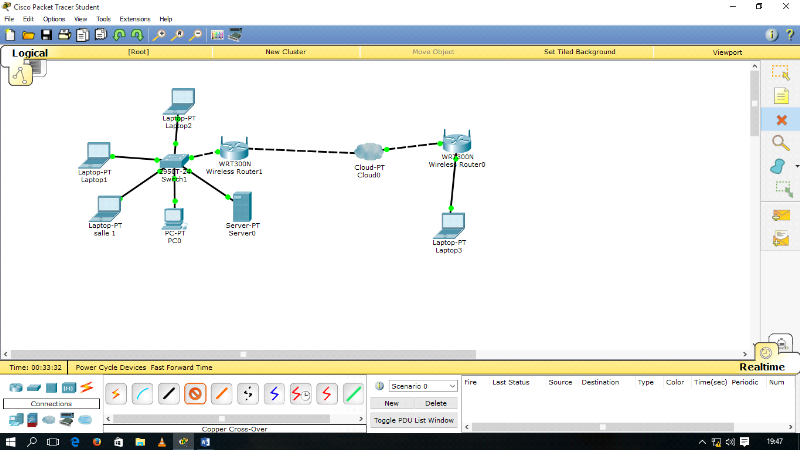Choose the highlighted Copper Cross-Over cable
This screenshot has height=450, width=800.
[x=195, y=394]
